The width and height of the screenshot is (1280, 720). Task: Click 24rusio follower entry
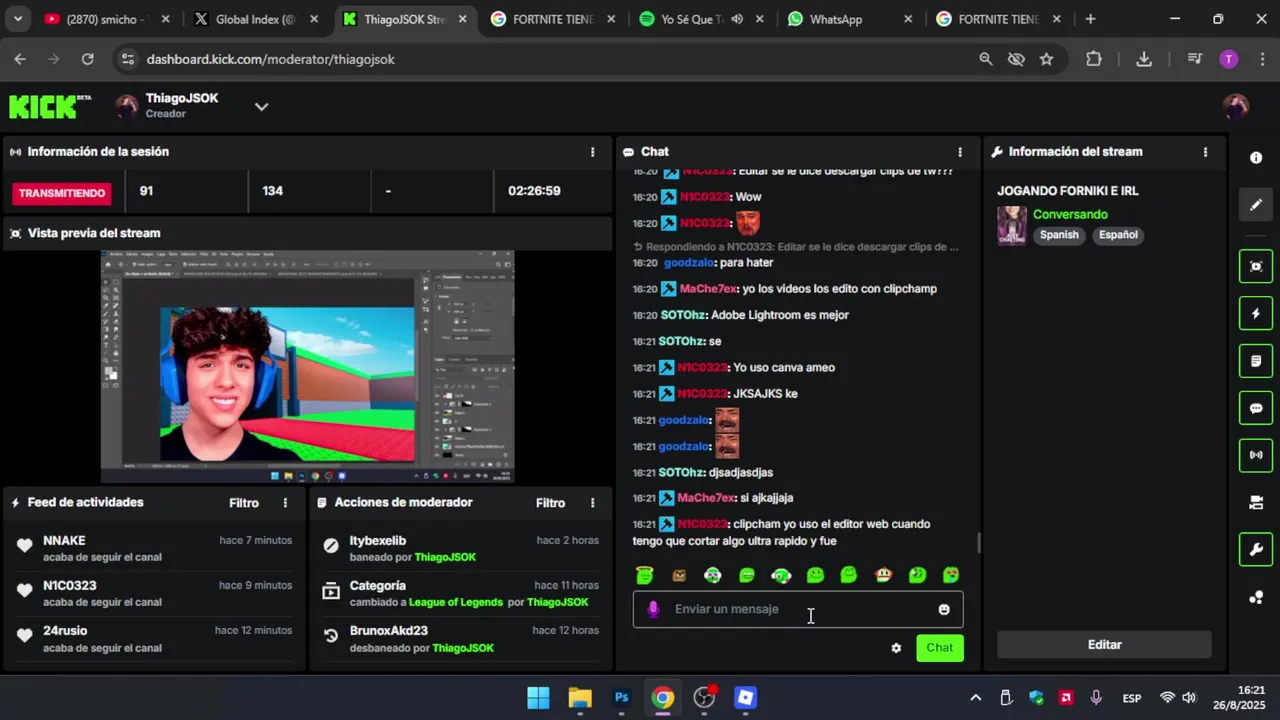(x=65, y=631)
